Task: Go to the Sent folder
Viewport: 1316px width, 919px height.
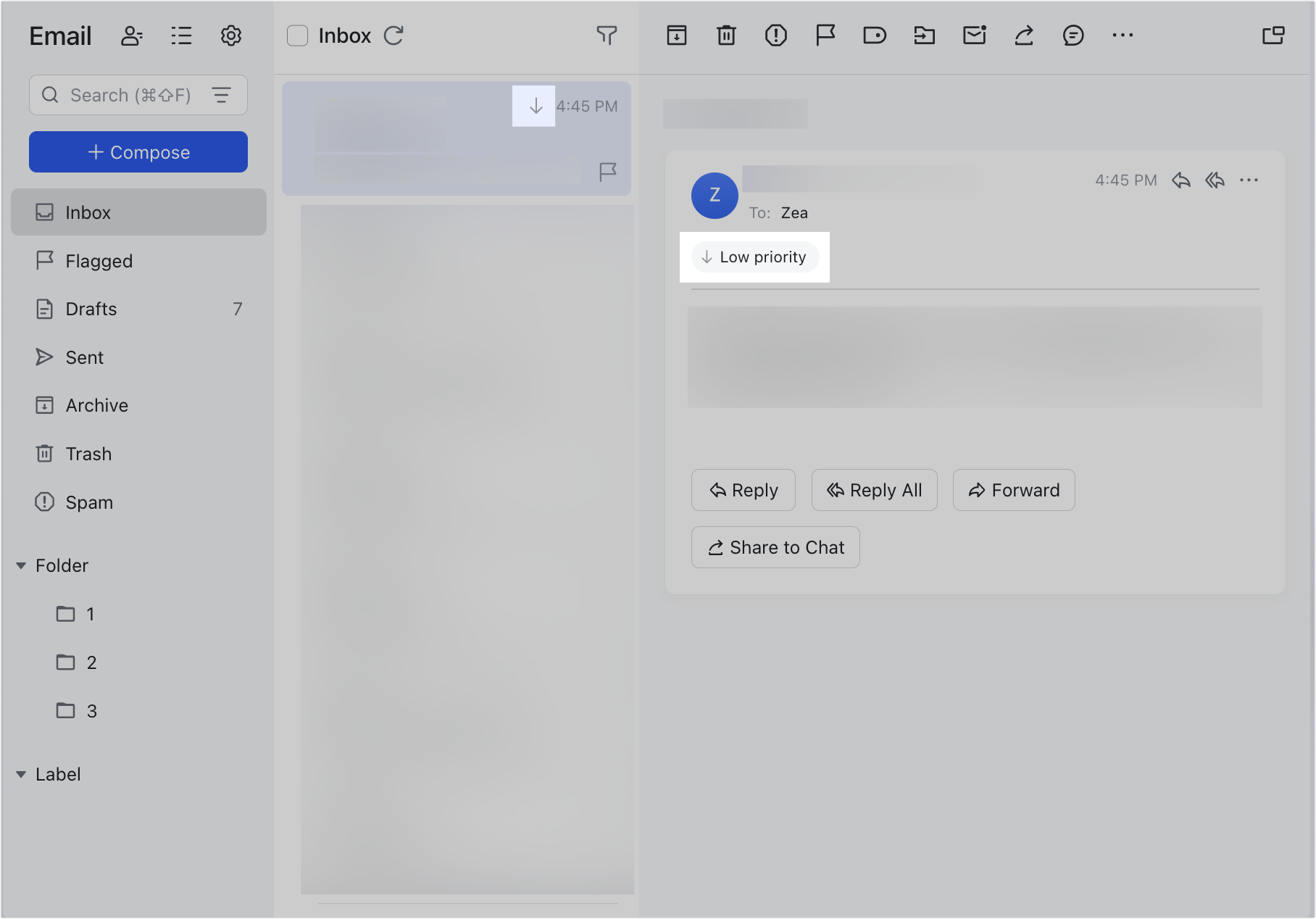Action: [85, 357]
